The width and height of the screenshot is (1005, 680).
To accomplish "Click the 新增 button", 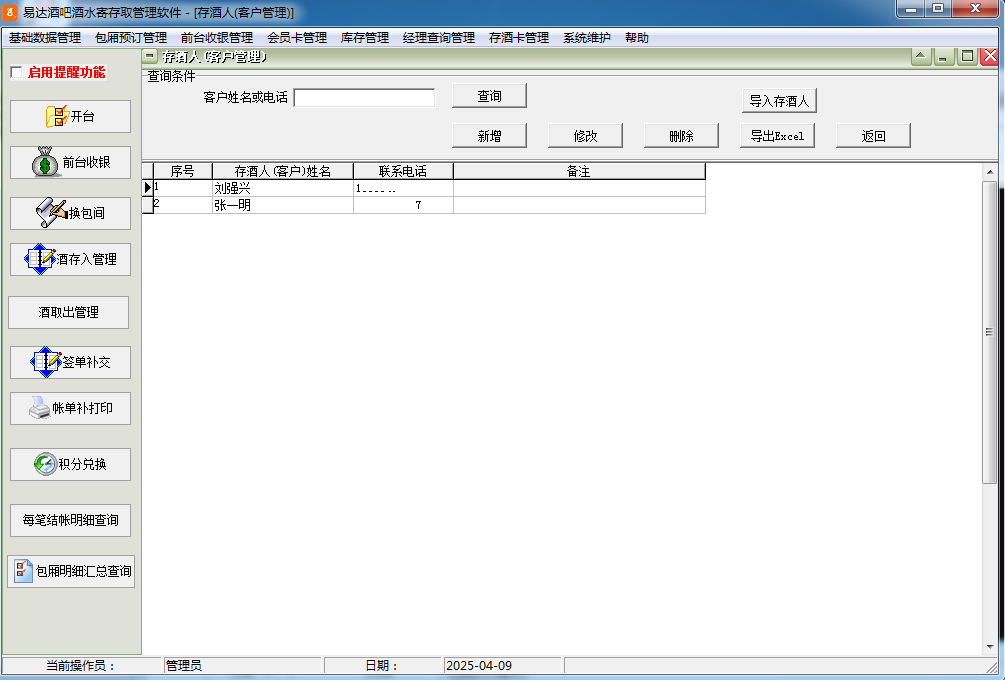I will click(x=489, y=136).
